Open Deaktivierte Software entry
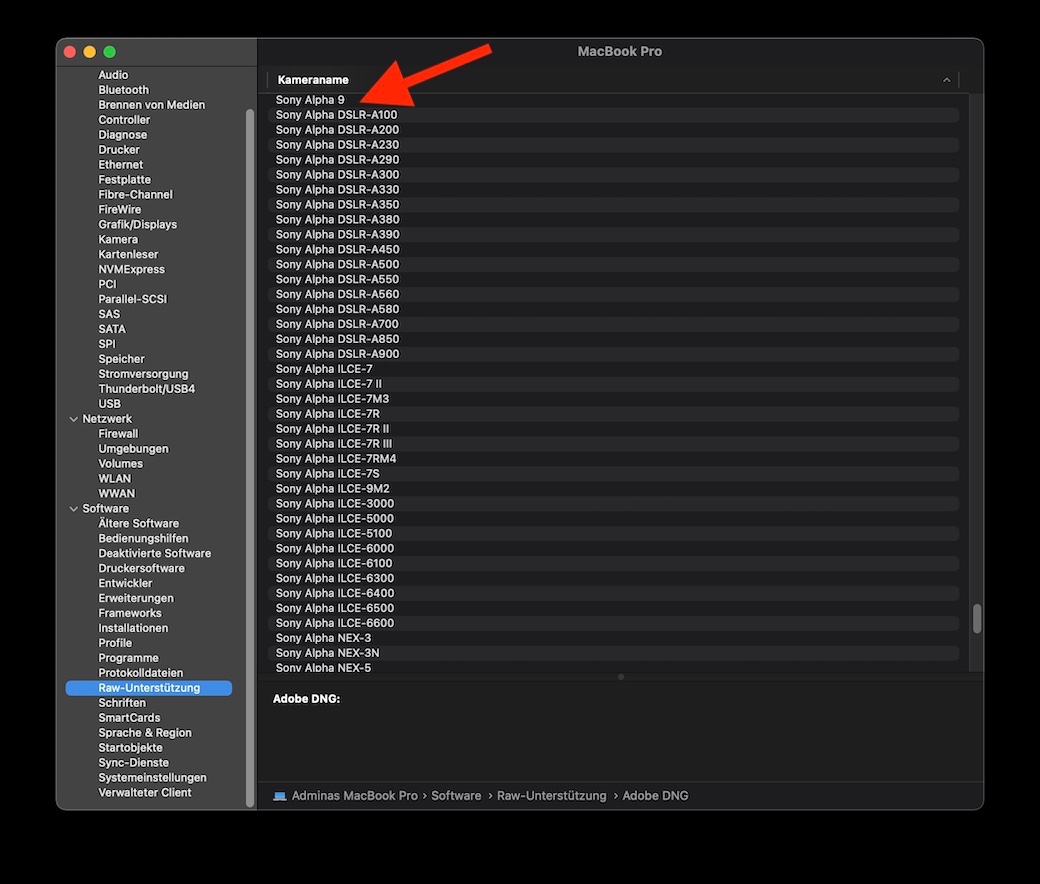Viewport: 1040px width, 884px height. (155, 553)
